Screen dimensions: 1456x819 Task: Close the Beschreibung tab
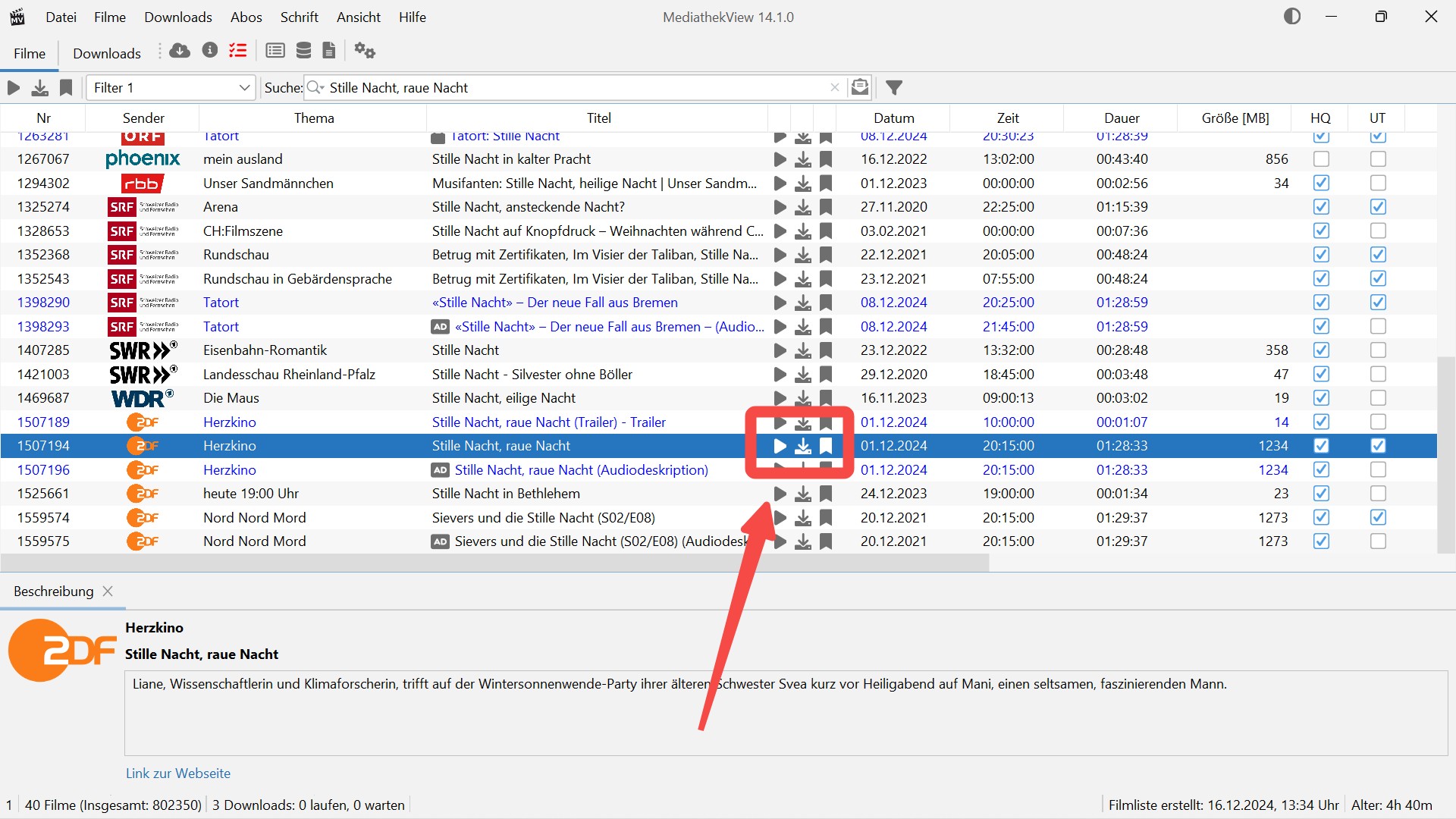[108, 591]
